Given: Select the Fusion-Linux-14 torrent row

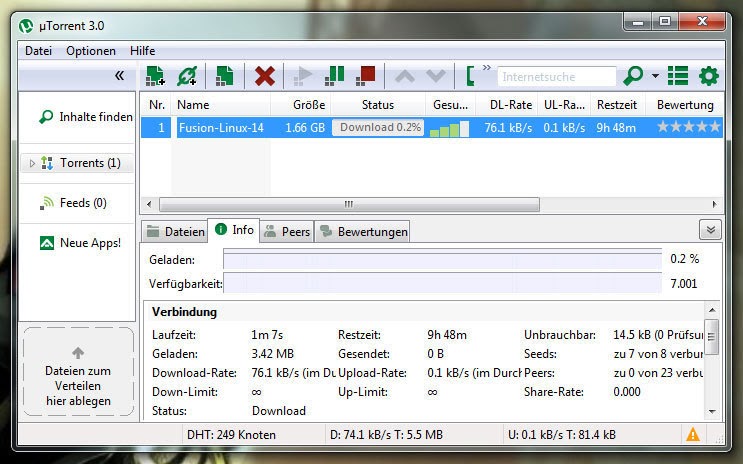Looking at the screenshot, I should click(432, 127).
